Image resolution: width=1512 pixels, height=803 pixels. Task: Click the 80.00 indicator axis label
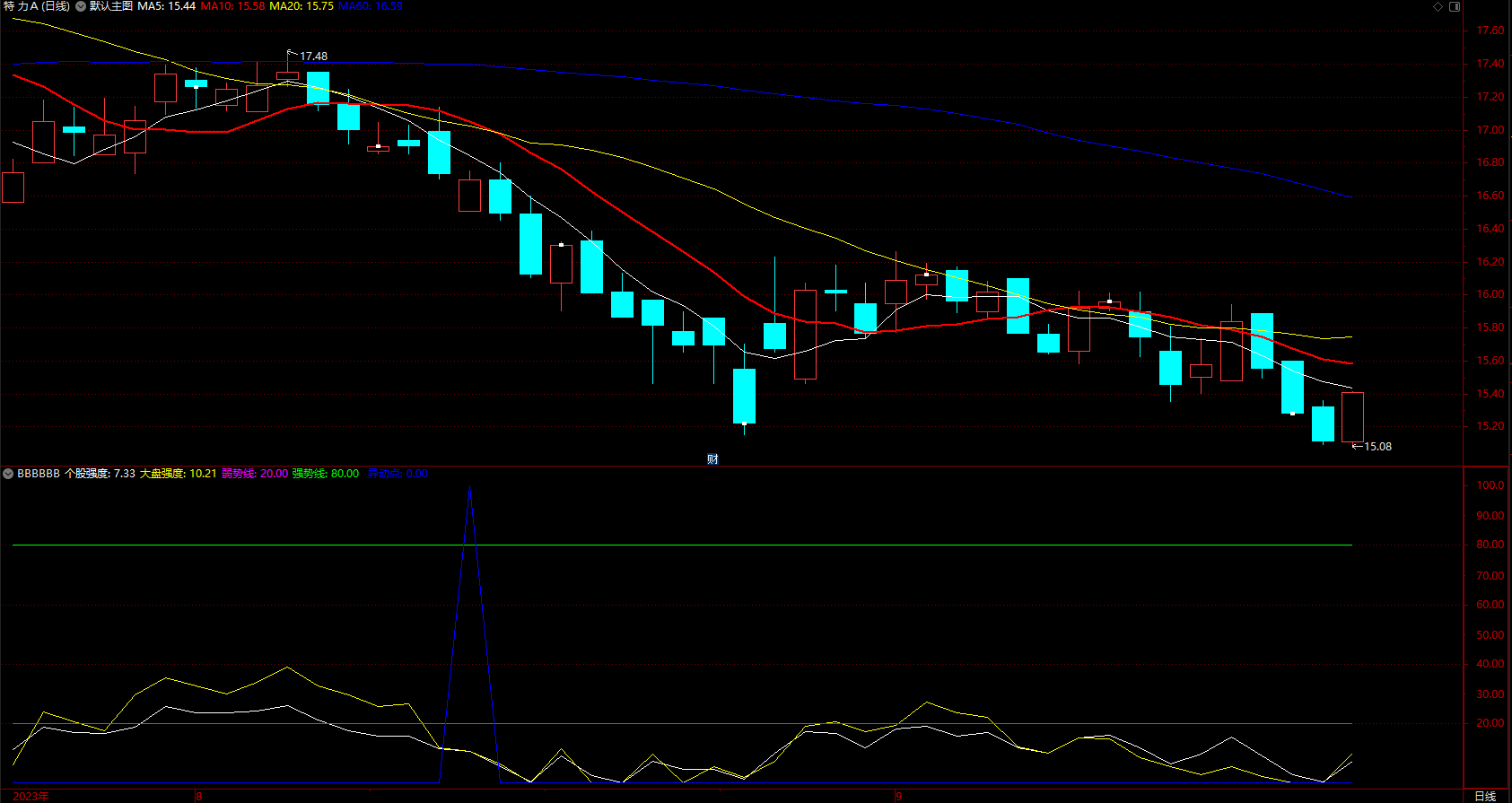(1490, 545)
